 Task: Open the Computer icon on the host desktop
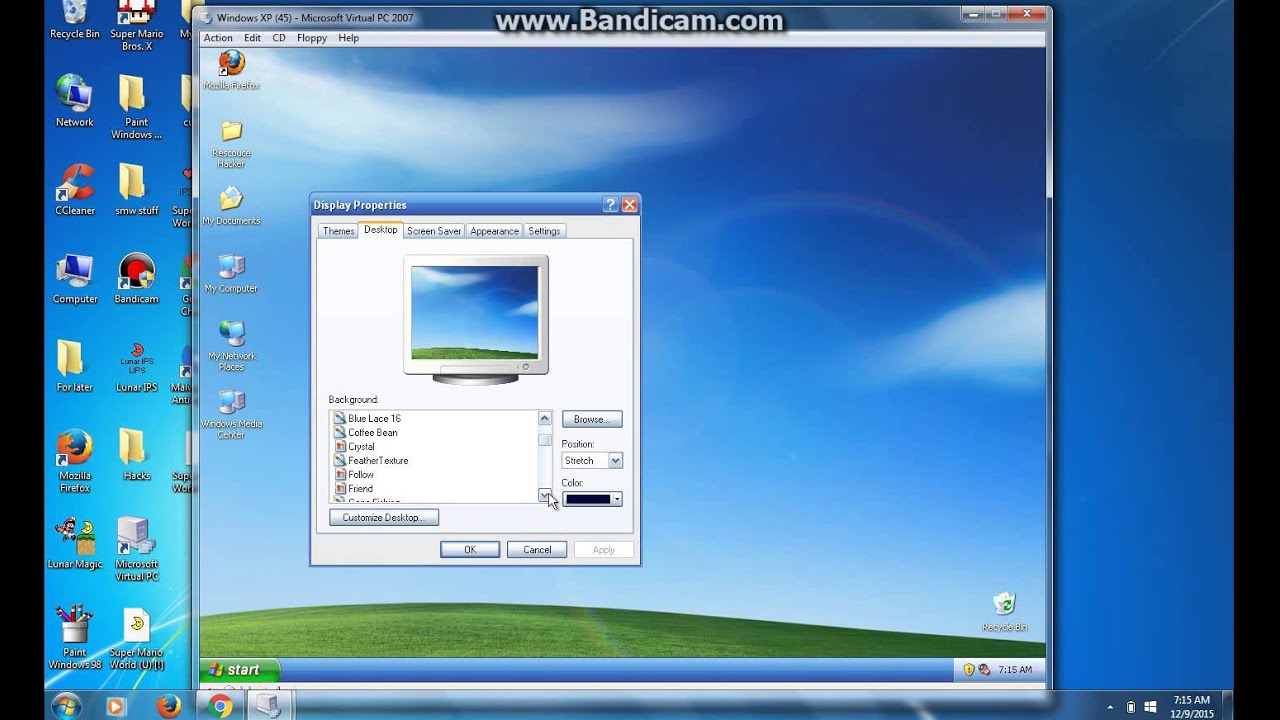tap(75, 278)
